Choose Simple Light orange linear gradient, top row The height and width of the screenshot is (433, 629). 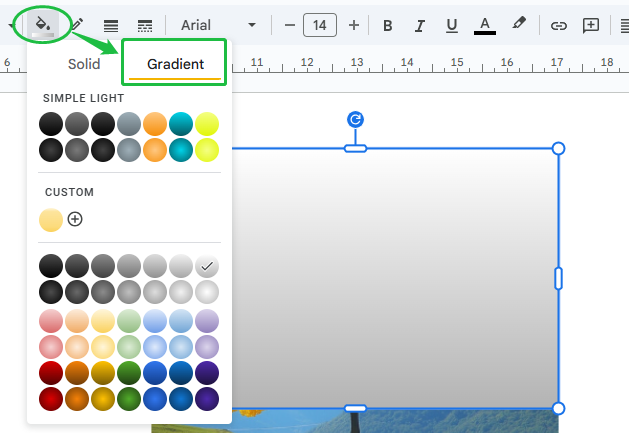pyautogui.click(x=155, y=124)
